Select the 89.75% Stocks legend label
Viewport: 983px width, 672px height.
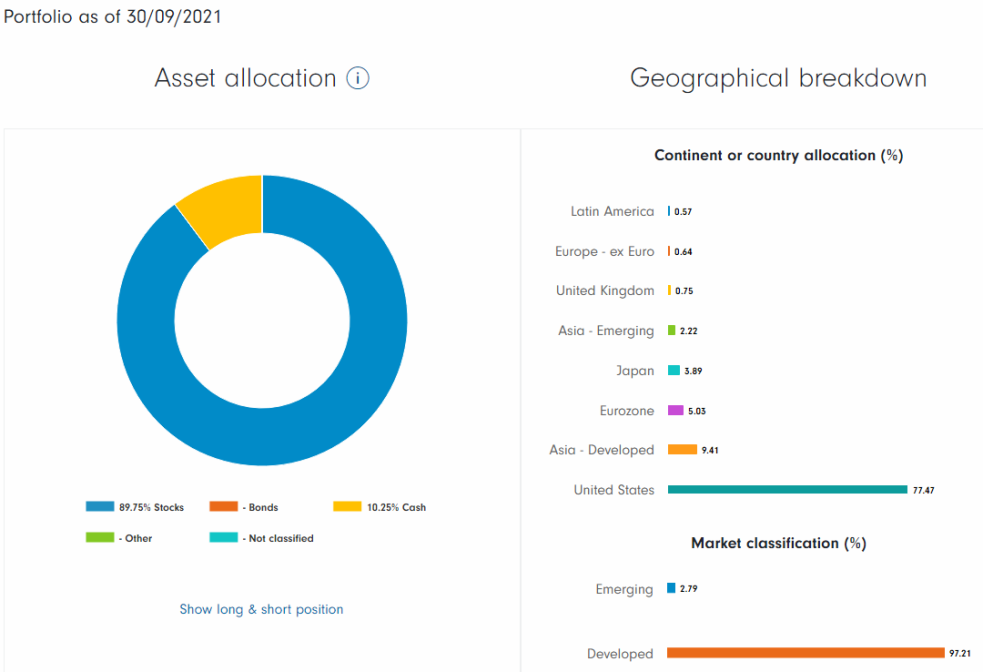151,507
